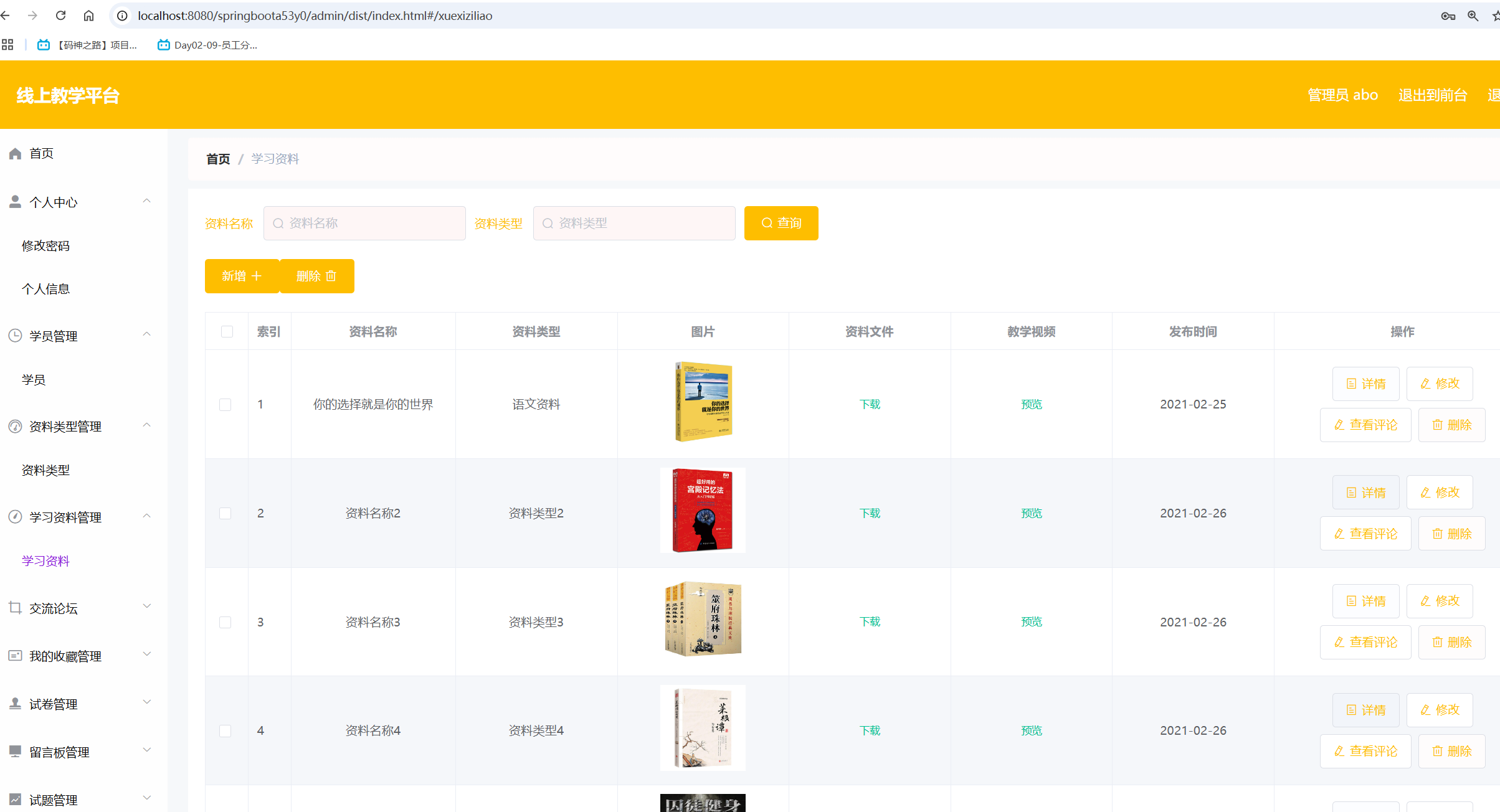Preview the video for 资料名称2
Image resolution: width=1500 pixels, height=812 pixels.
coord(1032,513)
